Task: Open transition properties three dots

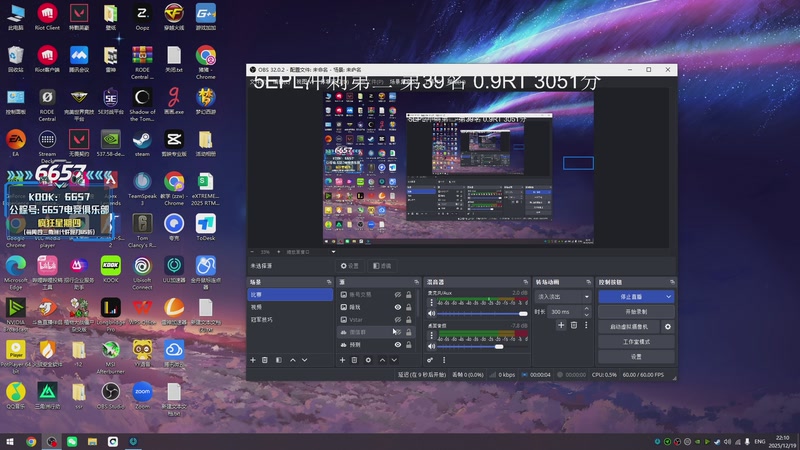Action: 586,325
